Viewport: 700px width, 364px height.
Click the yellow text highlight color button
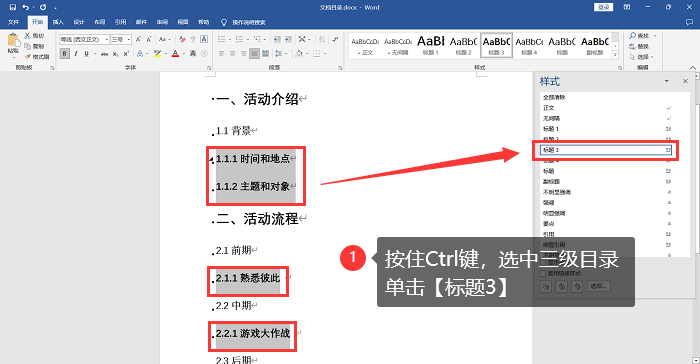point(157,54)
